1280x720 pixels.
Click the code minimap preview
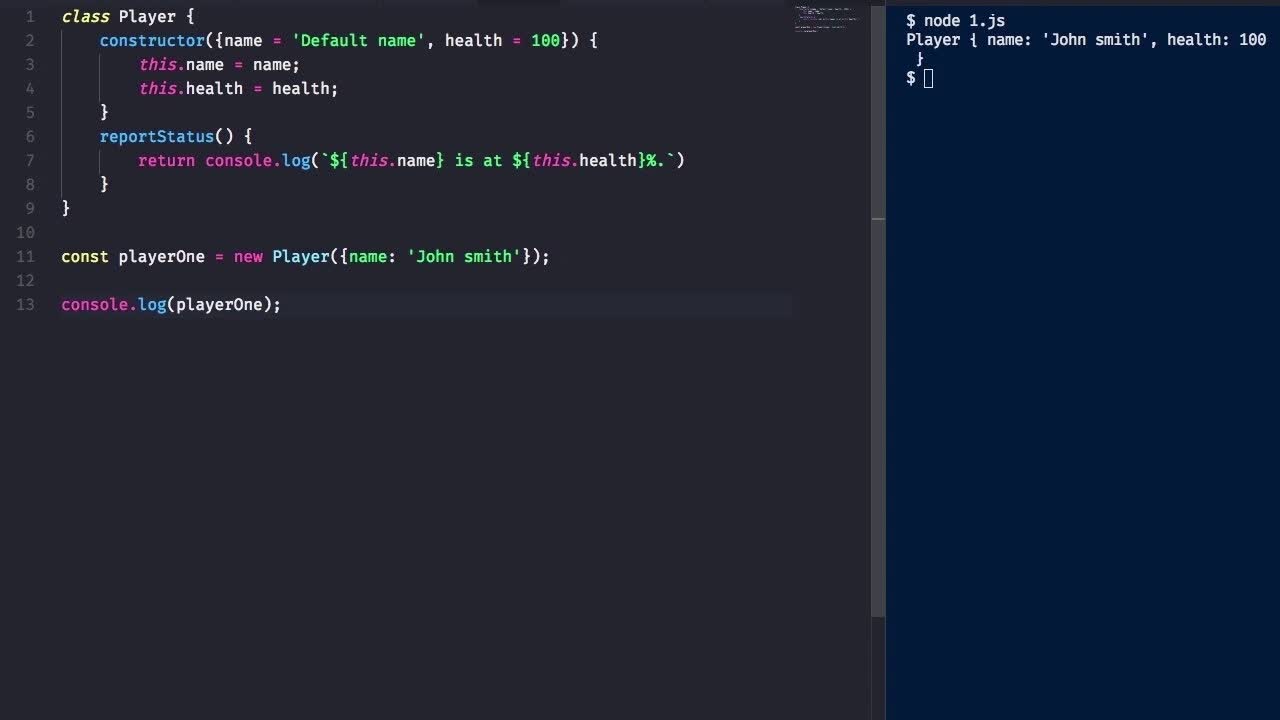coord(825,19)
